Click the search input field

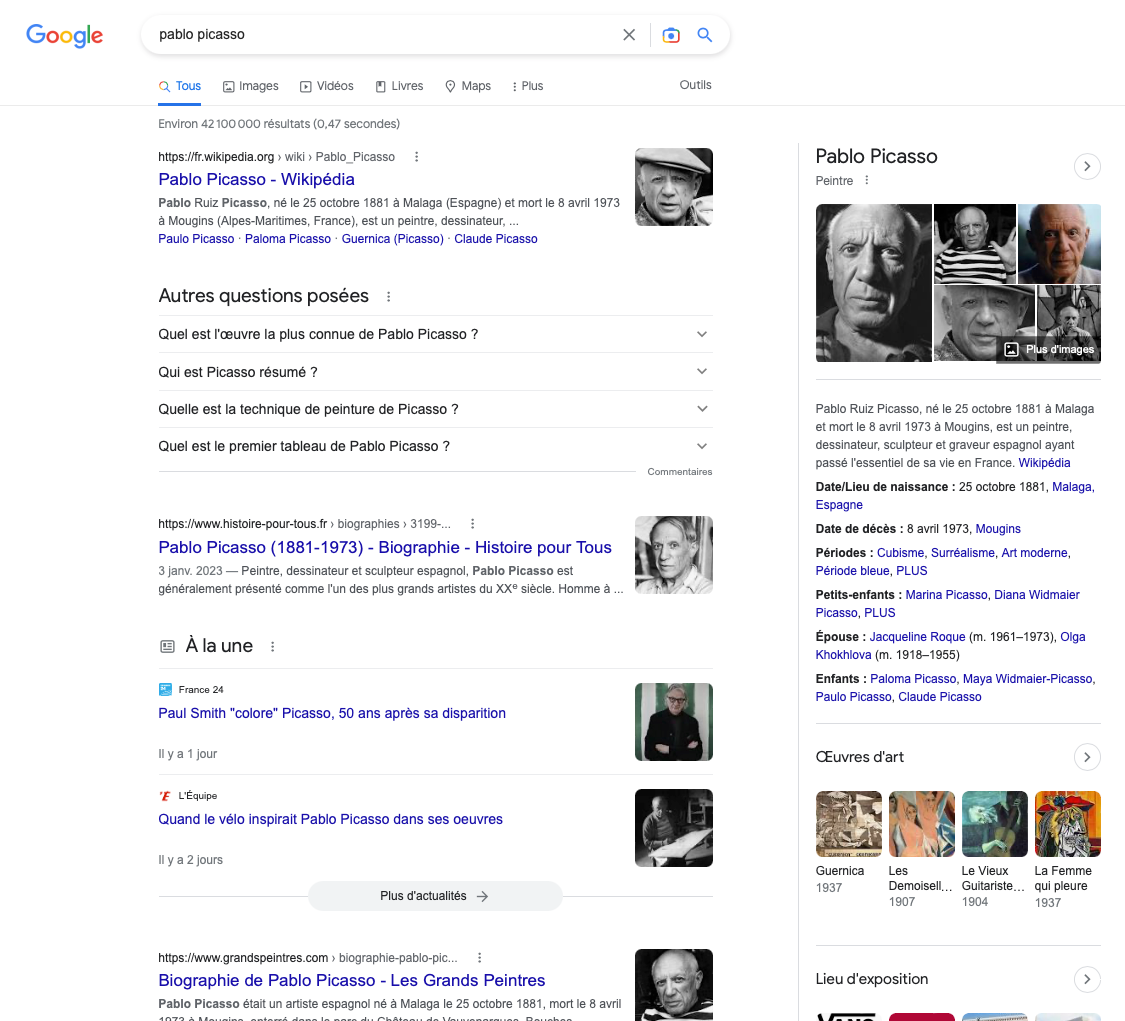(x=384, y=34)
